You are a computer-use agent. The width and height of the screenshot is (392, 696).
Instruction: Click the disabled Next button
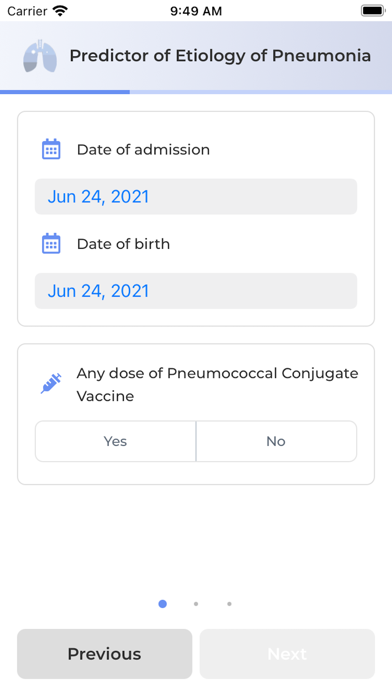pyautogui.click(x=287, y=654)
